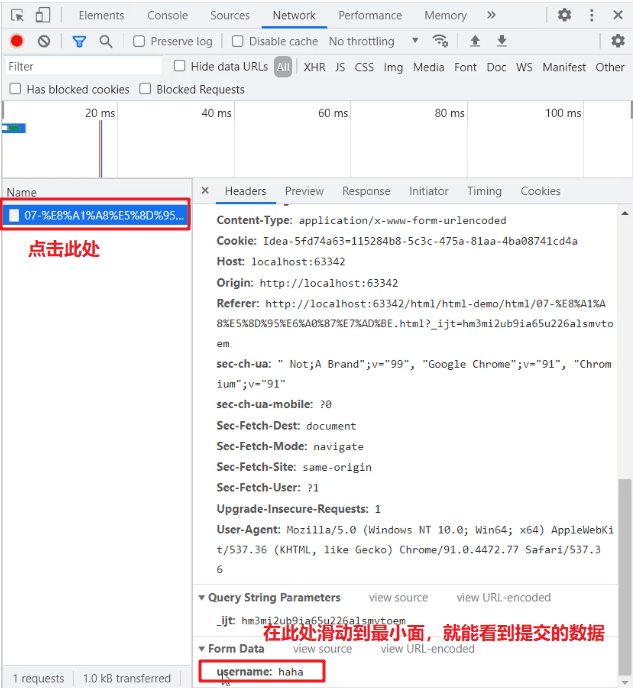Clear the network log

(44, 41)
